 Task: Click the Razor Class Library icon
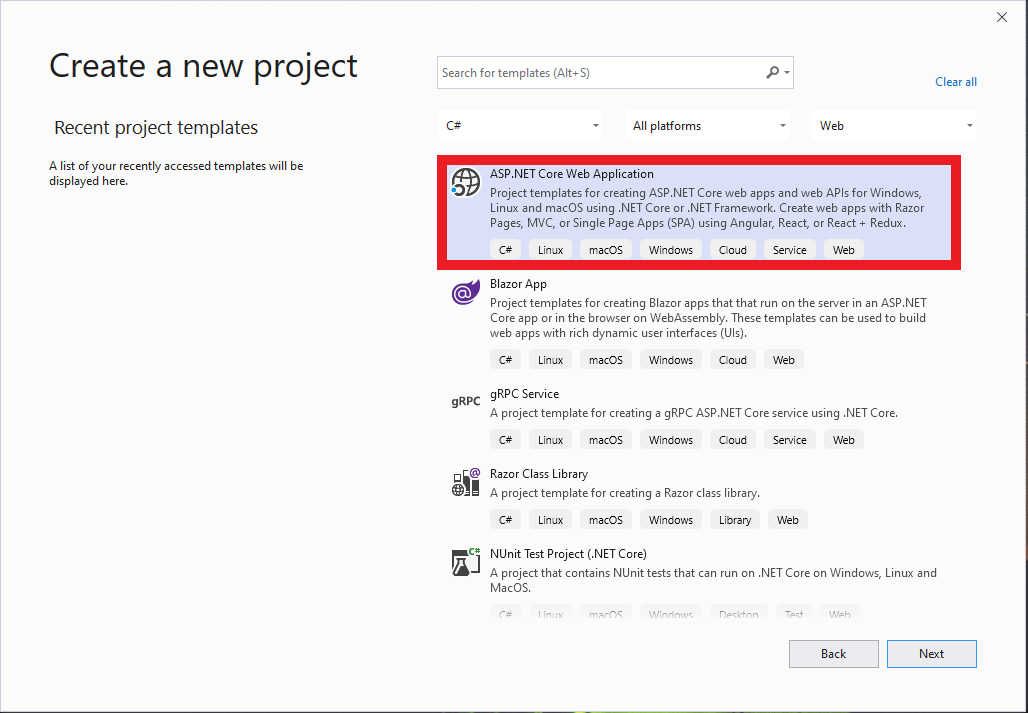pyautogui.click(x=466, y=482)
